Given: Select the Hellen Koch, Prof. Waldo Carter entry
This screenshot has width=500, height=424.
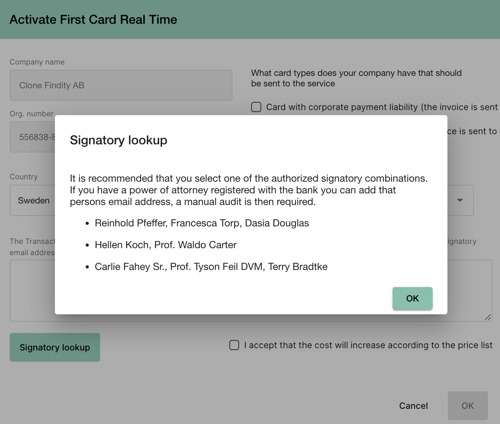Looking at the screenshot, I should click(x=166, y=245).
